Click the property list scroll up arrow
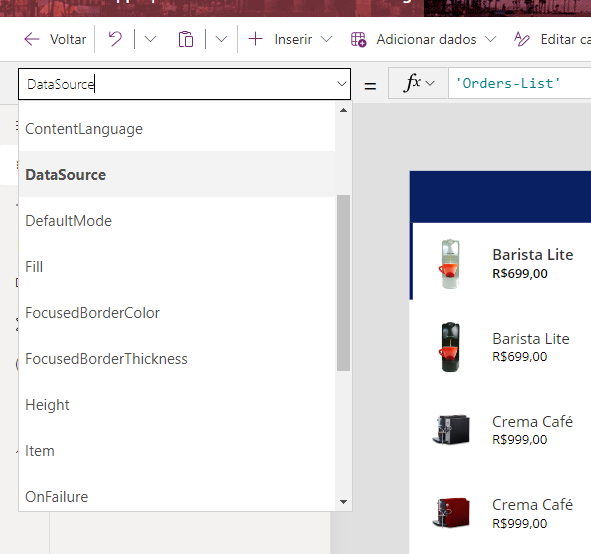 click(343, 110)
